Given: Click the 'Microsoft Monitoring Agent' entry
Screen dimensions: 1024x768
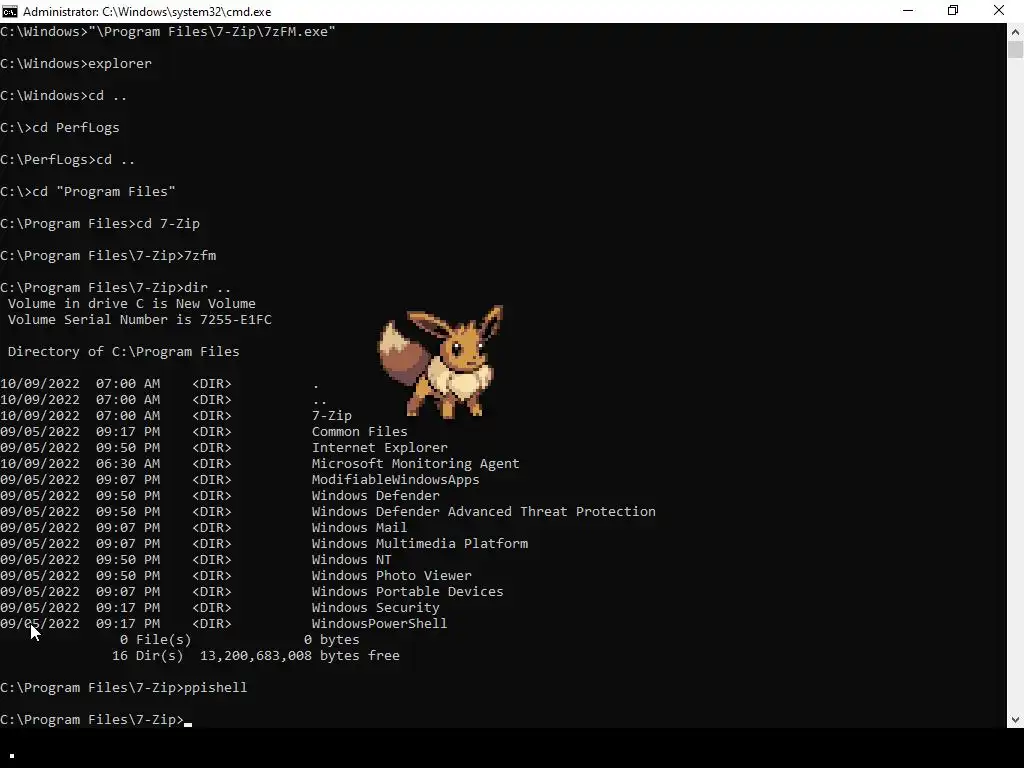Looking at the screenshot, I should [415, 464].
